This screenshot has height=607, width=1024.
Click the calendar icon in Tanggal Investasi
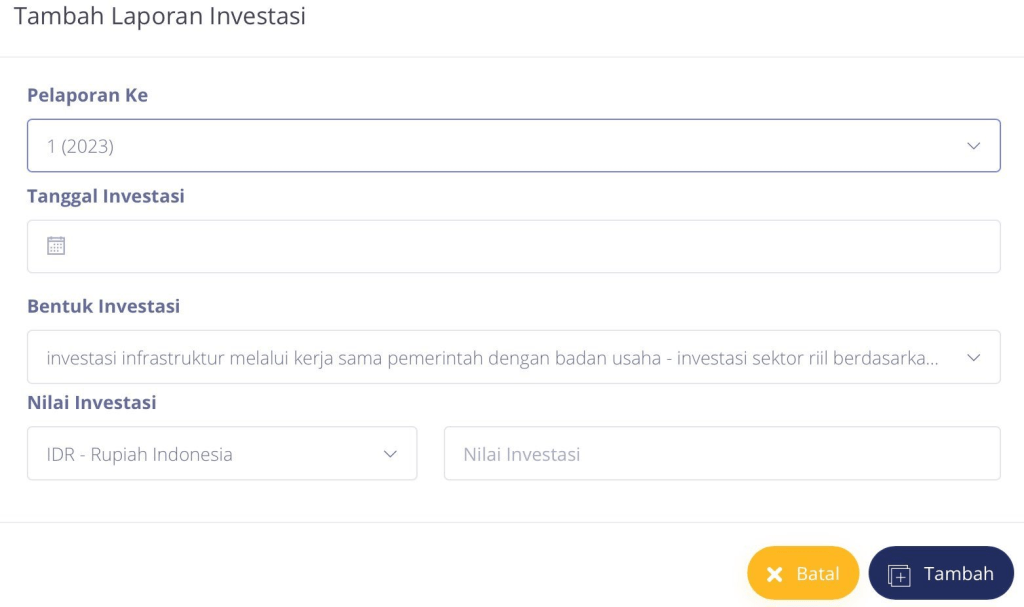point(56,246)
